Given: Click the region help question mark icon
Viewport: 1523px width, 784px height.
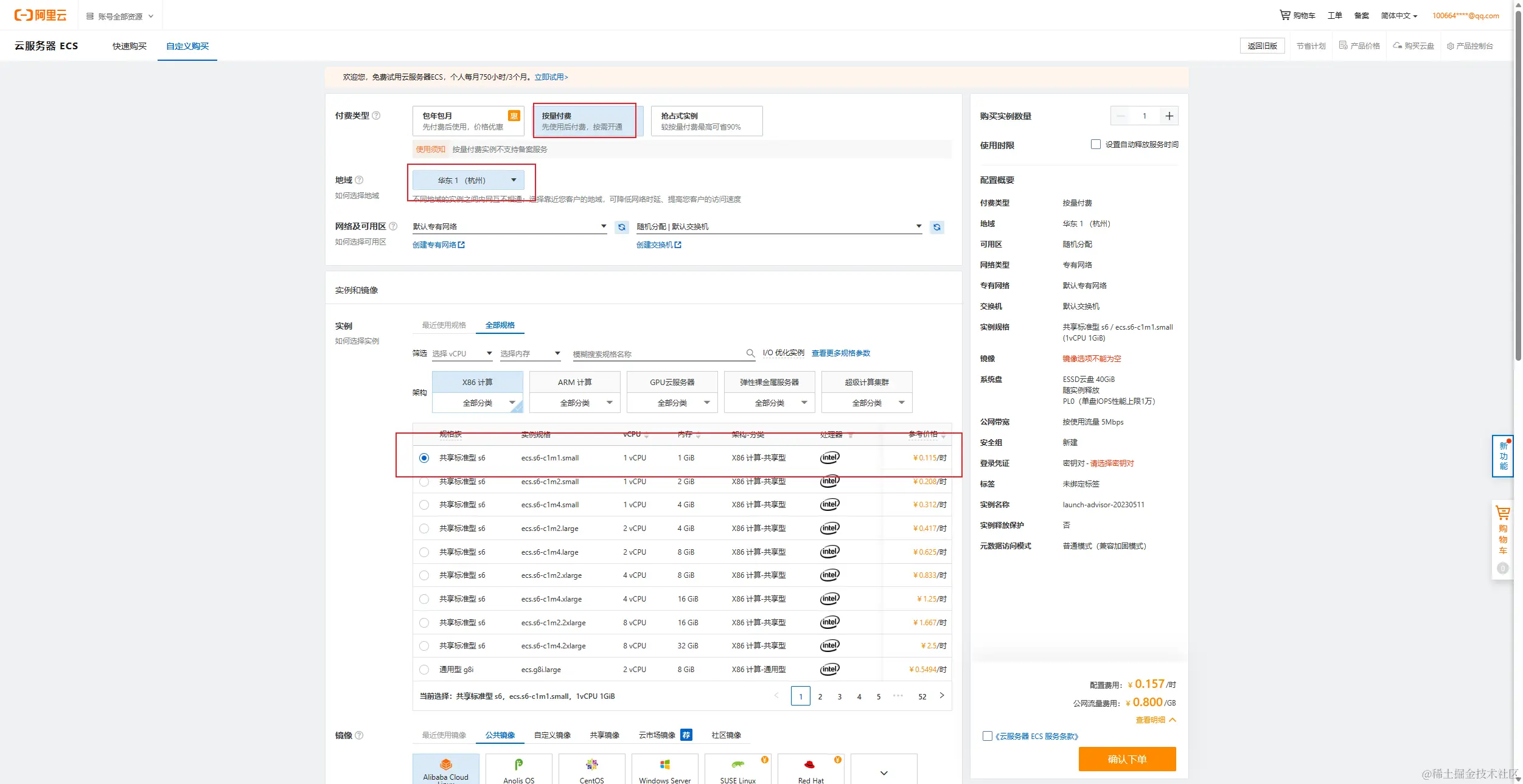Looking at the screenshot, I should [x=359, y=180].
